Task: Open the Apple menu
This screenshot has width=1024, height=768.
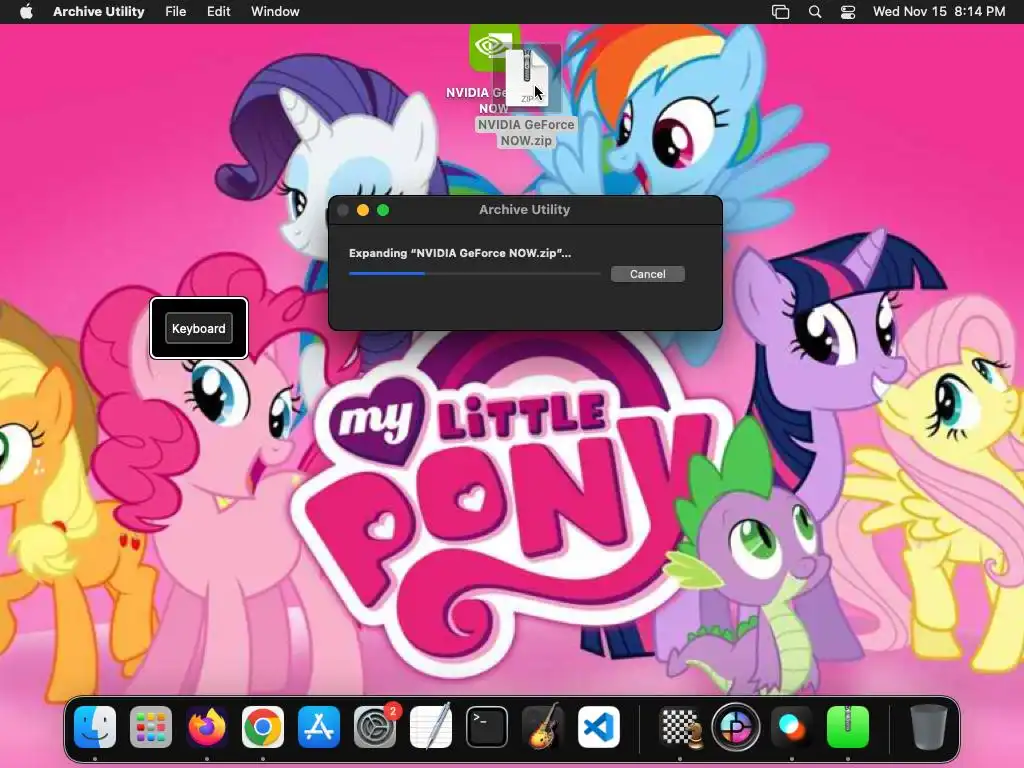Action: click(x=26, y=11)
